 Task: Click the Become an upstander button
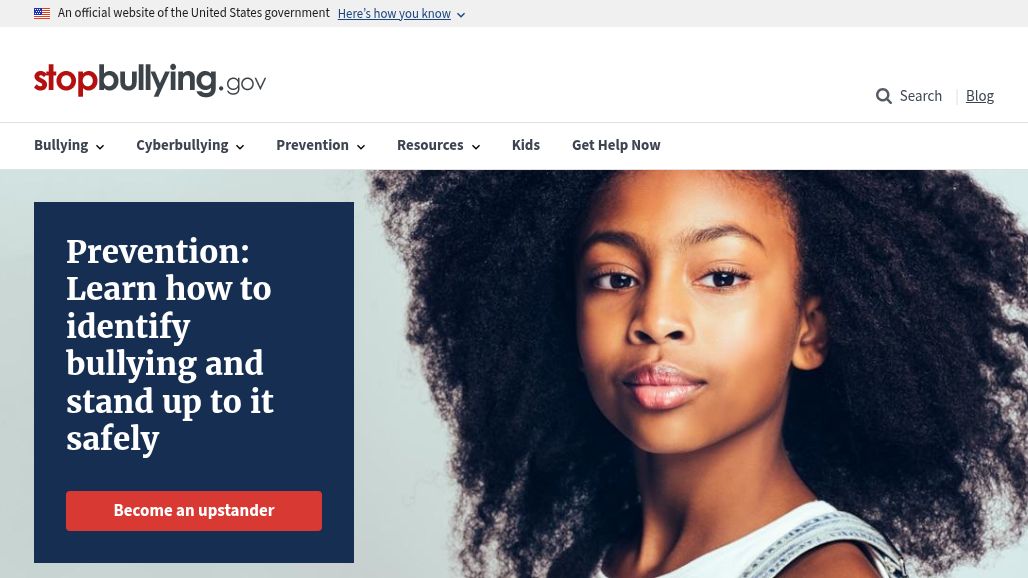pyautogui.click(x=194, y=511)
